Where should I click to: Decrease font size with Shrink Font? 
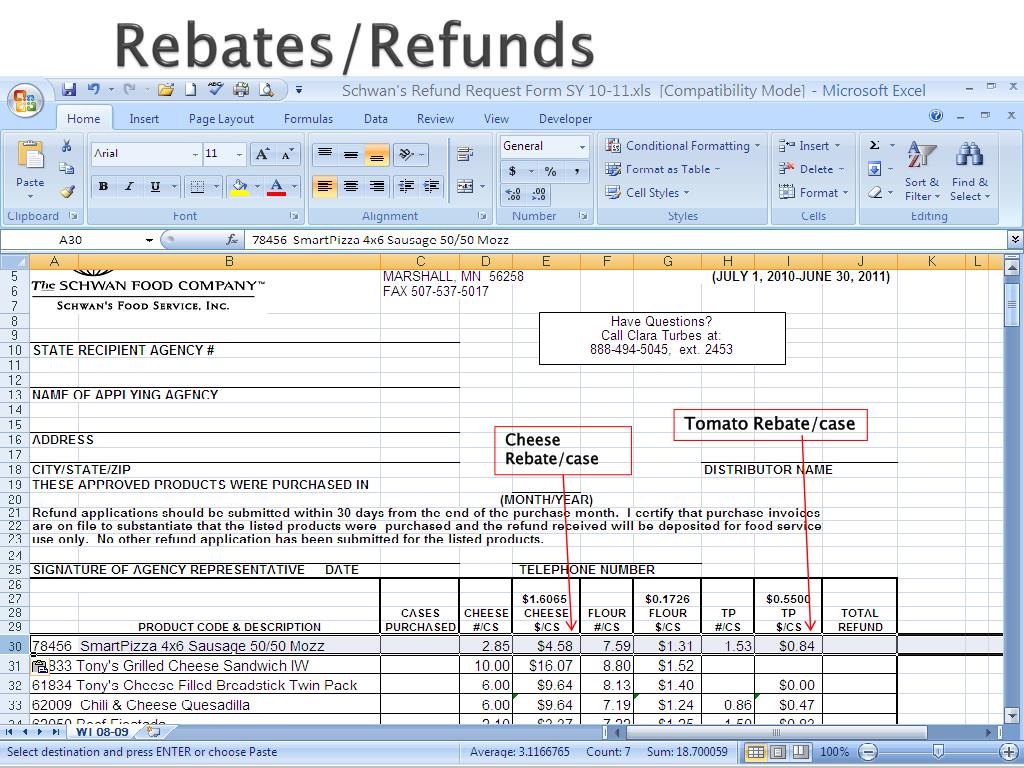[287, 154]
